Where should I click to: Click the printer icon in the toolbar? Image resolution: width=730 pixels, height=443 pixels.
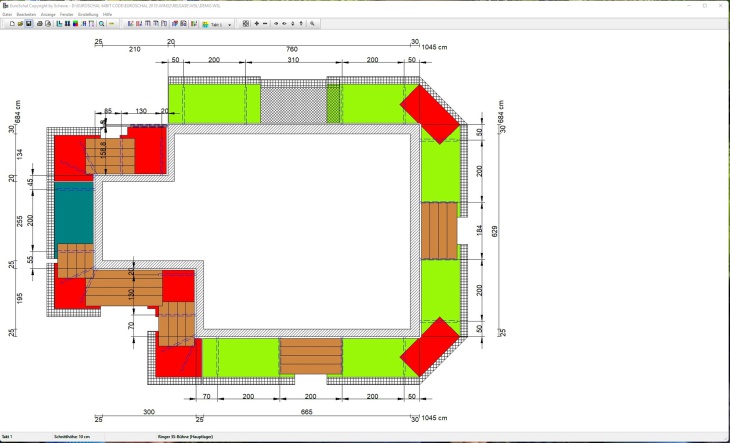pyautogui.click(x=38, y=23)
